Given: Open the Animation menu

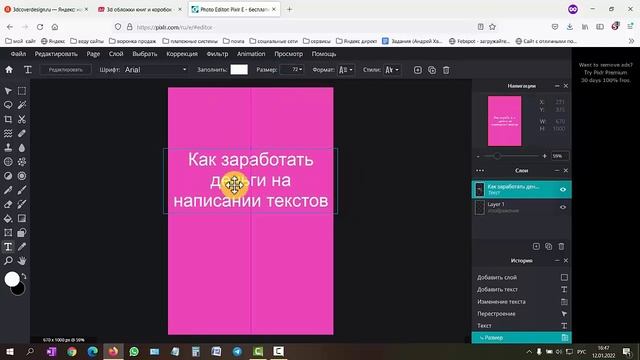Looking at the screenshot, I should (x=251, y=54).
